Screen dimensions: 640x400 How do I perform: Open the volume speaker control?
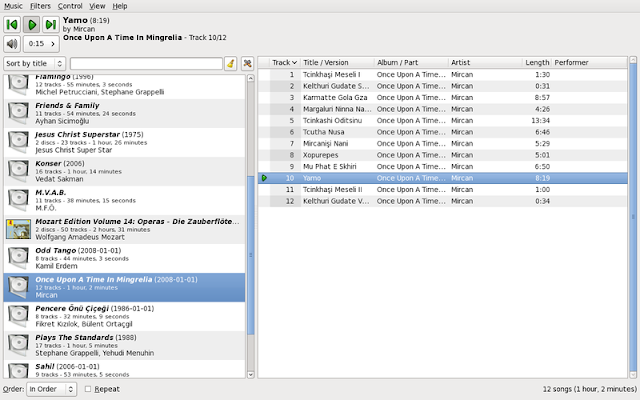click(12, 44)
